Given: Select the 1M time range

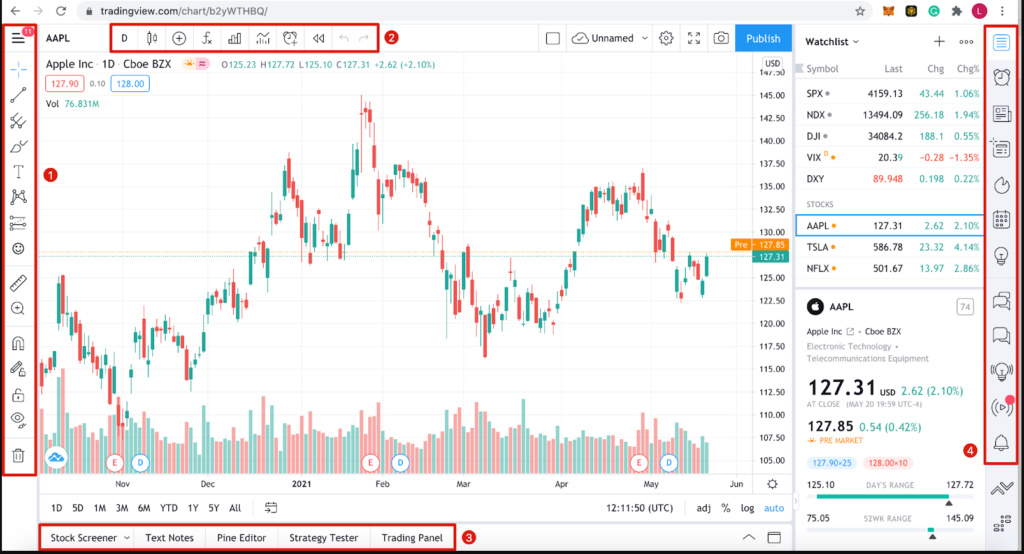Looking at the screenshot, I should (99, 508).
